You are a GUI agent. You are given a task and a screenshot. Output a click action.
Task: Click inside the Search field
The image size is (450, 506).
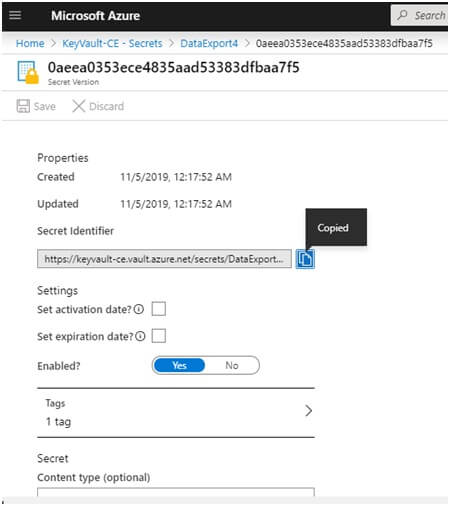(x=420, y=15)
